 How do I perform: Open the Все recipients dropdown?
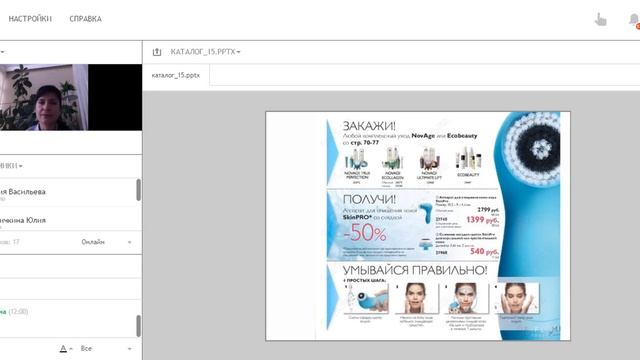click(106, 349)
